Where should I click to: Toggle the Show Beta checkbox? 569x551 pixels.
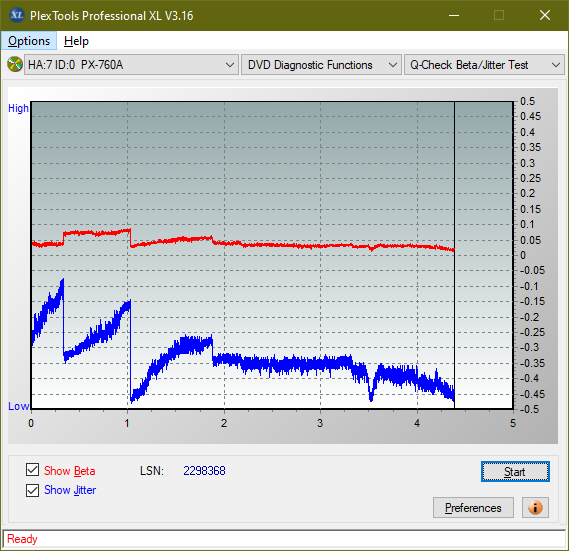coord(32,470)
